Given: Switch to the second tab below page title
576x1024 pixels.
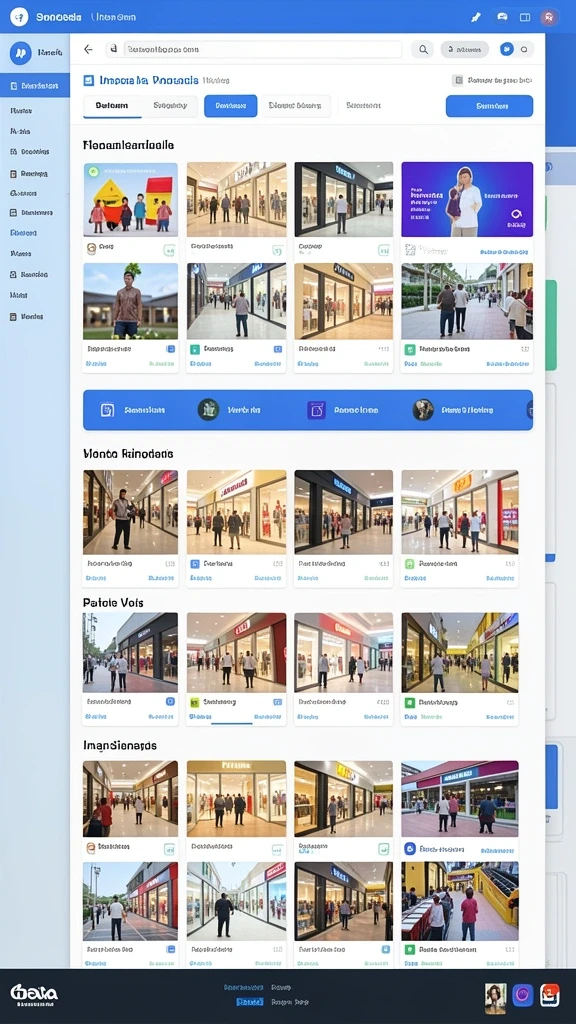Looking at the screenshot, I should click(170, 106).
